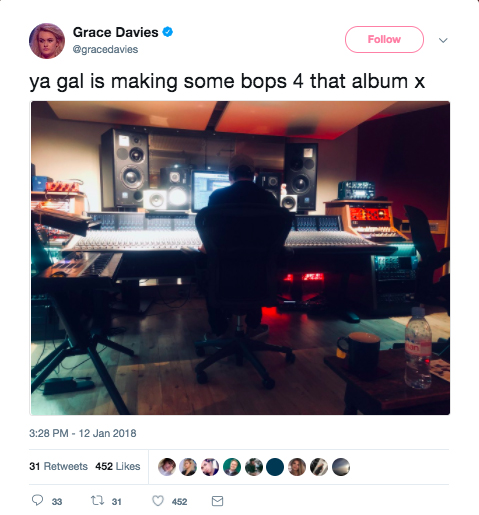Viewport: 479px width, 515px height.
Task: Open the Grace Davies display name link
Action: click(116, 32)
